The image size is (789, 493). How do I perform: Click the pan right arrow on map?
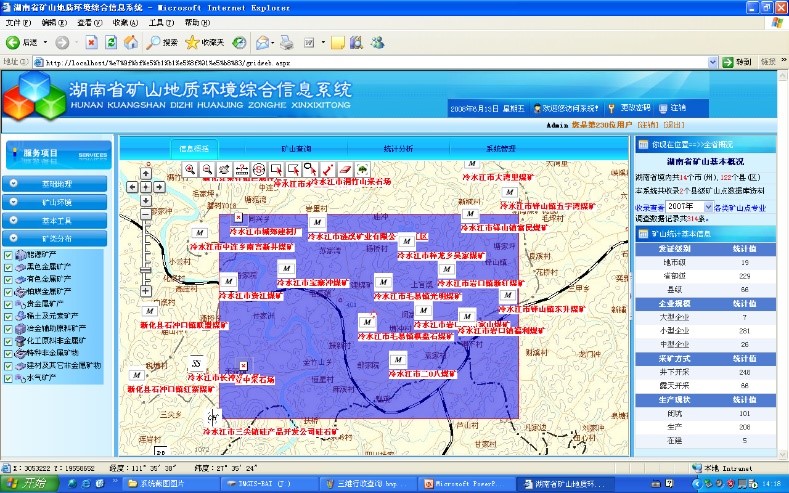(x=159, y=186)
